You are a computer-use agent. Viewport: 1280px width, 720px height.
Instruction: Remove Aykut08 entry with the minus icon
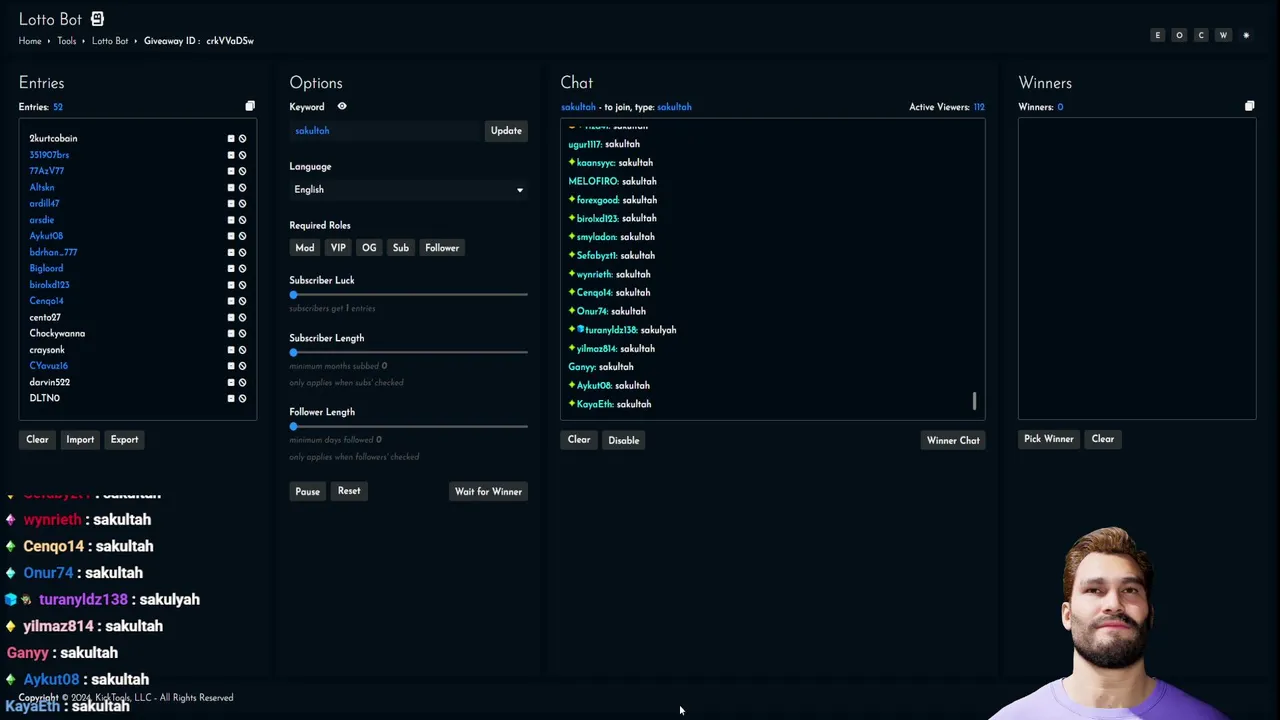click(x=231, y=236)
